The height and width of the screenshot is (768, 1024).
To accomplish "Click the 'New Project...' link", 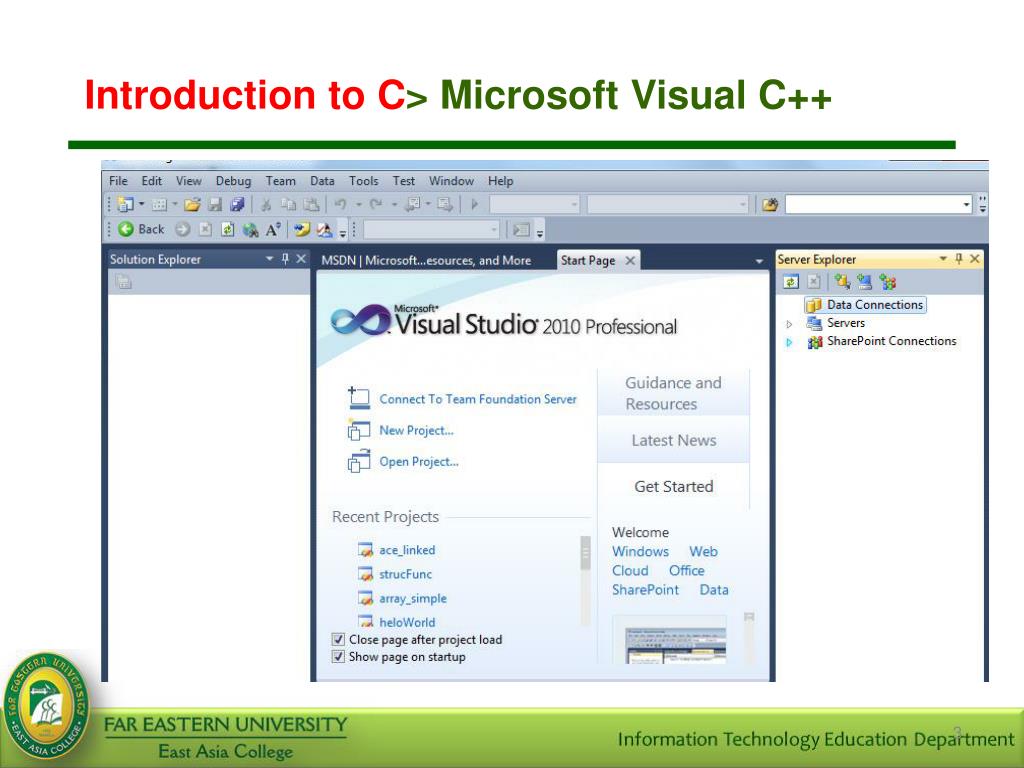I will click(416, 430).
